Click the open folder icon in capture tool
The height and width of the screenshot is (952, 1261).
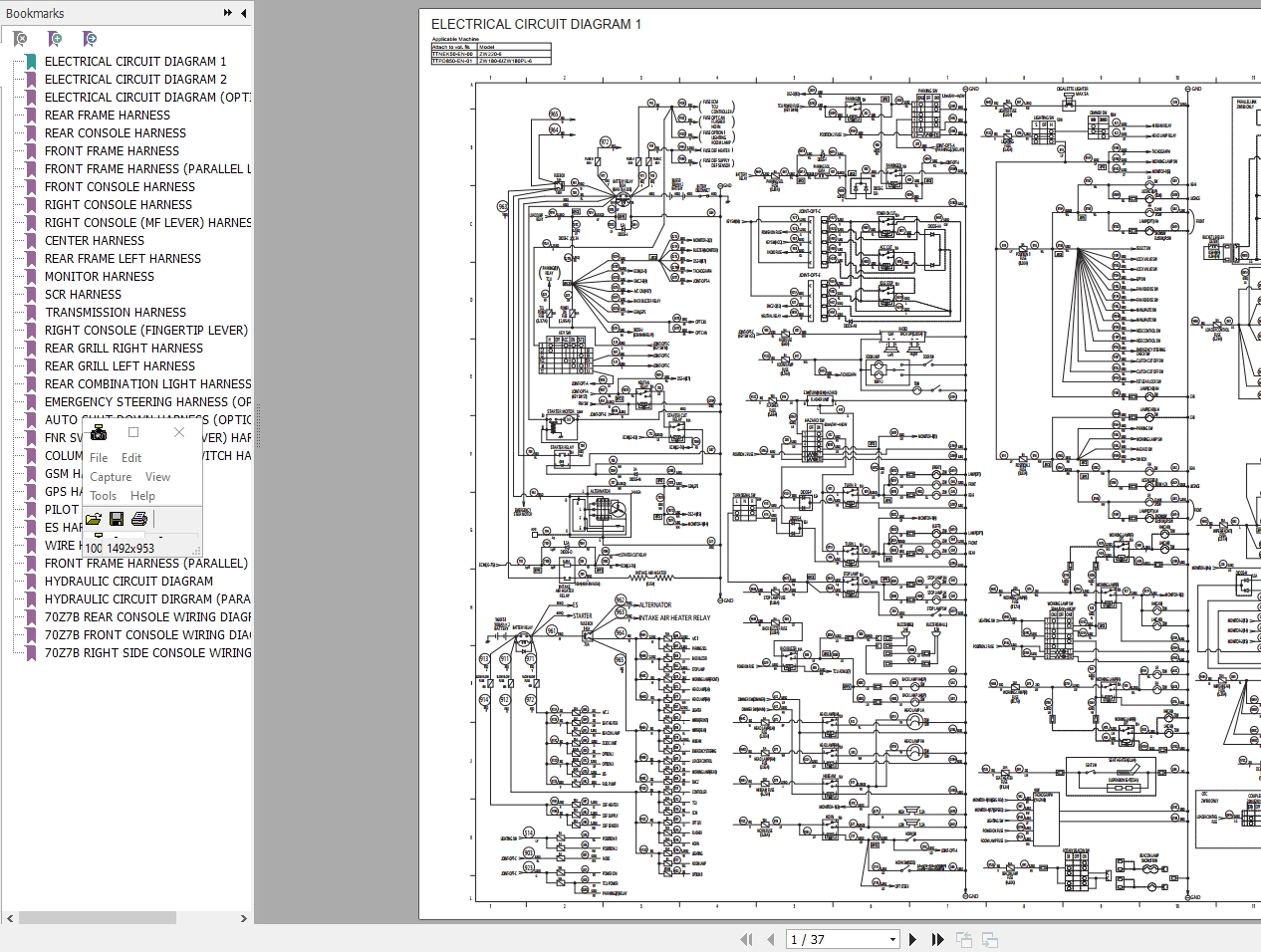coord(94,519)
